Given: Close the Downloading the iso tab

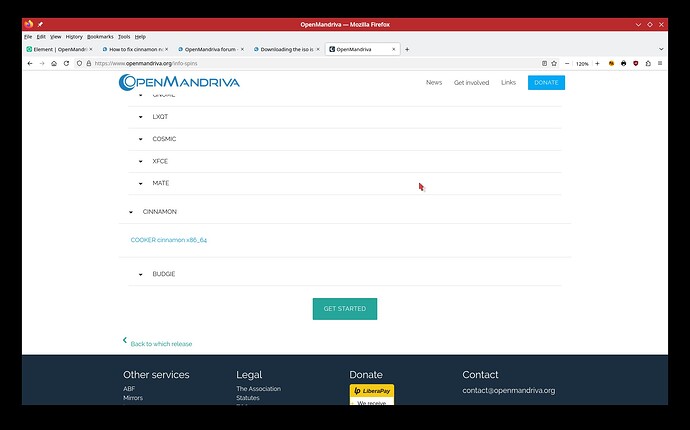Looking at the screenshot, I should [x=318, y=49].
